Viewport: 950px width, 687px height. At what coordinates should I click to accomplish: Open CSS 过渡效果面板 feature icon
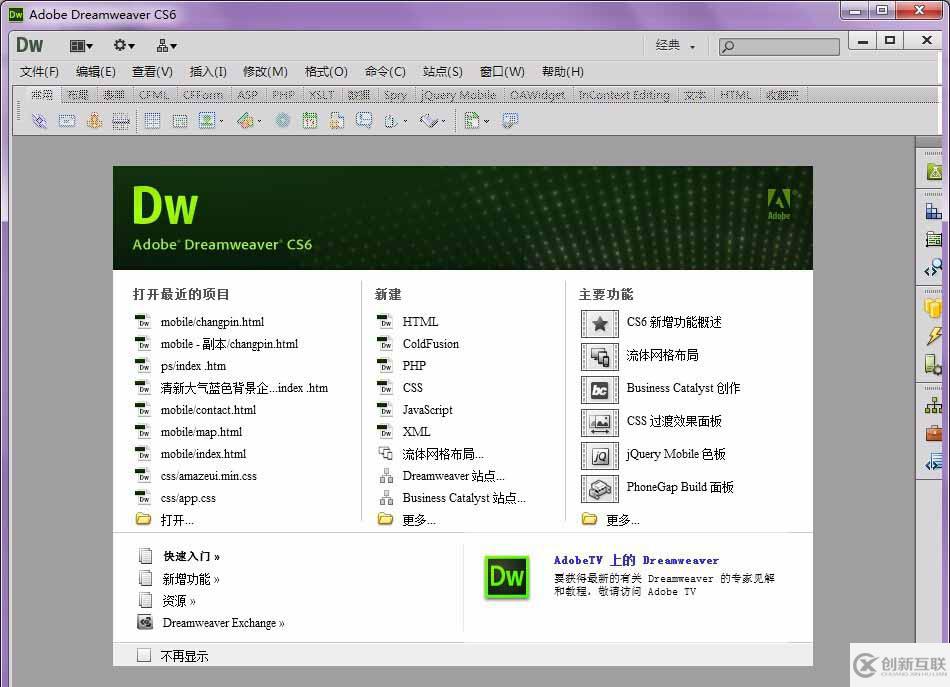click(x=600, y=422)
